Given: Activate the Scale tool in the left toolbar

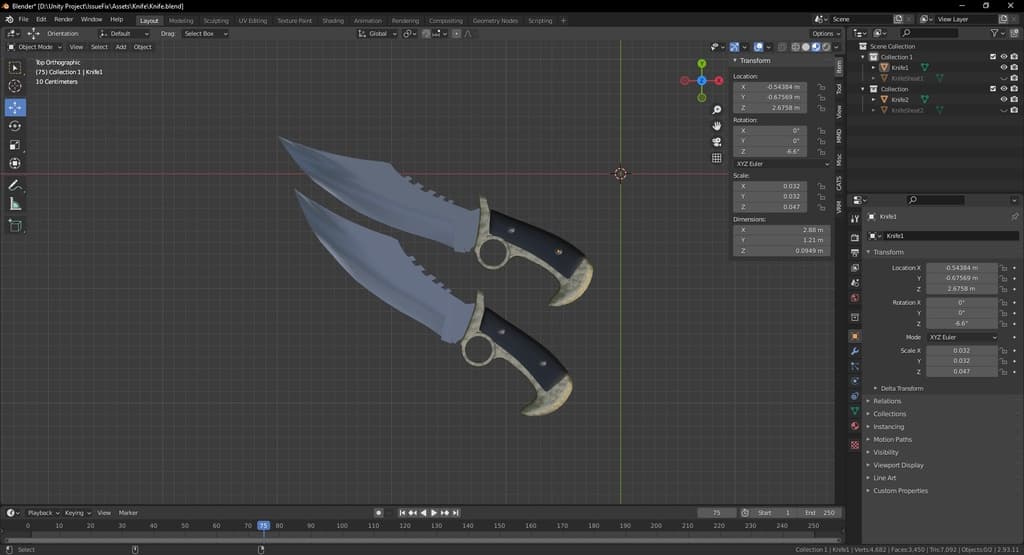Looking at the screenshot, I should 15,145.
